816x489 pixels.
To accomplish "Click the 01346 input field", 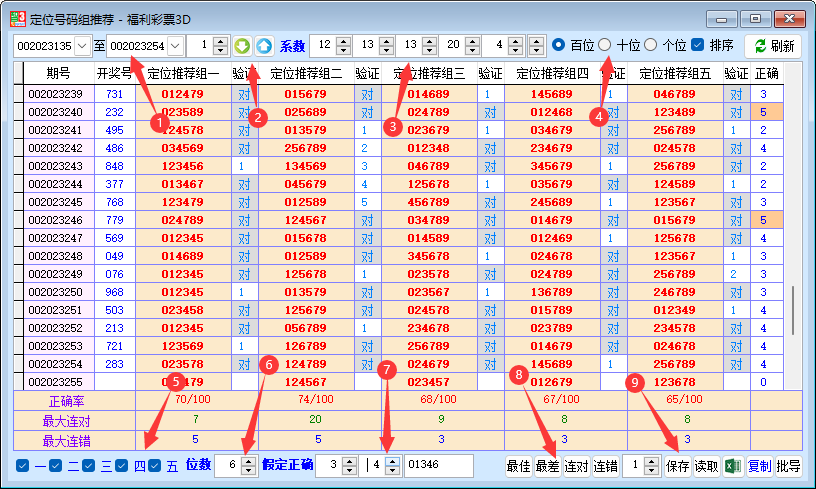I will pyautogui.click(x=438, y=466).
